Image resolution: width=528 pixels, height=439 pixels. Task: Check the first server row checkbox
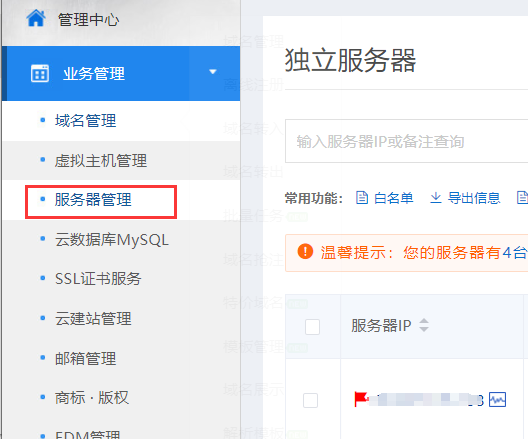tap(310, 400)
